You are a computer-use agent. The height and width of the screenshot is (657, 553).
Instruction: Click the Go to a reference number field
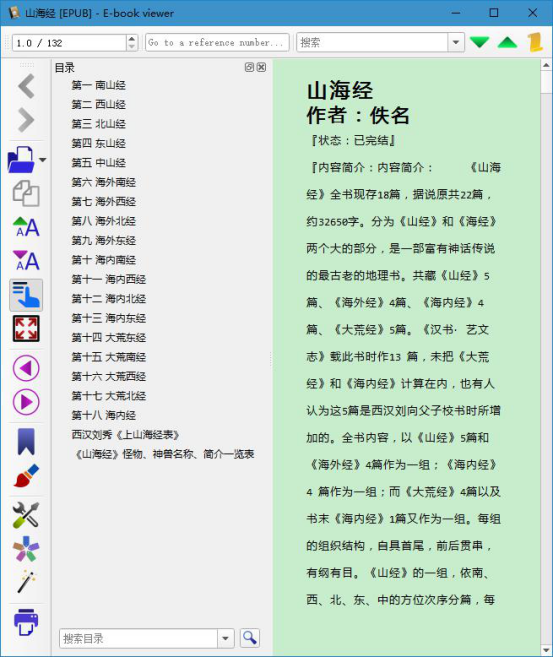217,42
